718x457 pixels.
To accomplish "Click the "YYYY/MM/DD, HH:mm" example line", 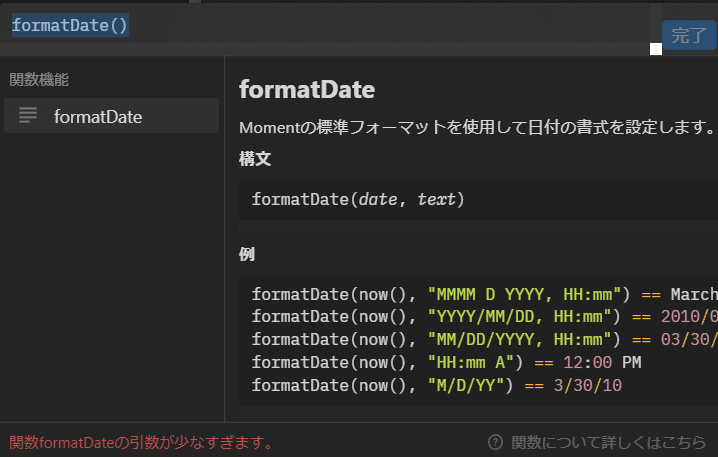I will click(x=484, y=316).
